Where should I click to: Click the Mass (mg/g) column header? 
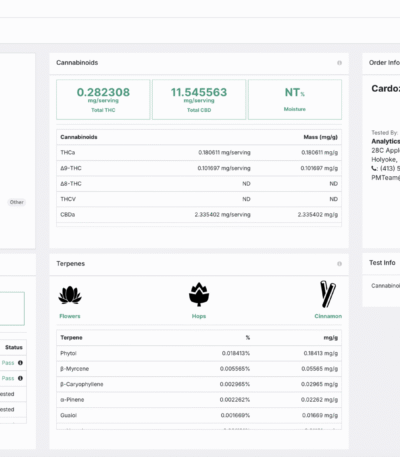click(x=320, y=137)
